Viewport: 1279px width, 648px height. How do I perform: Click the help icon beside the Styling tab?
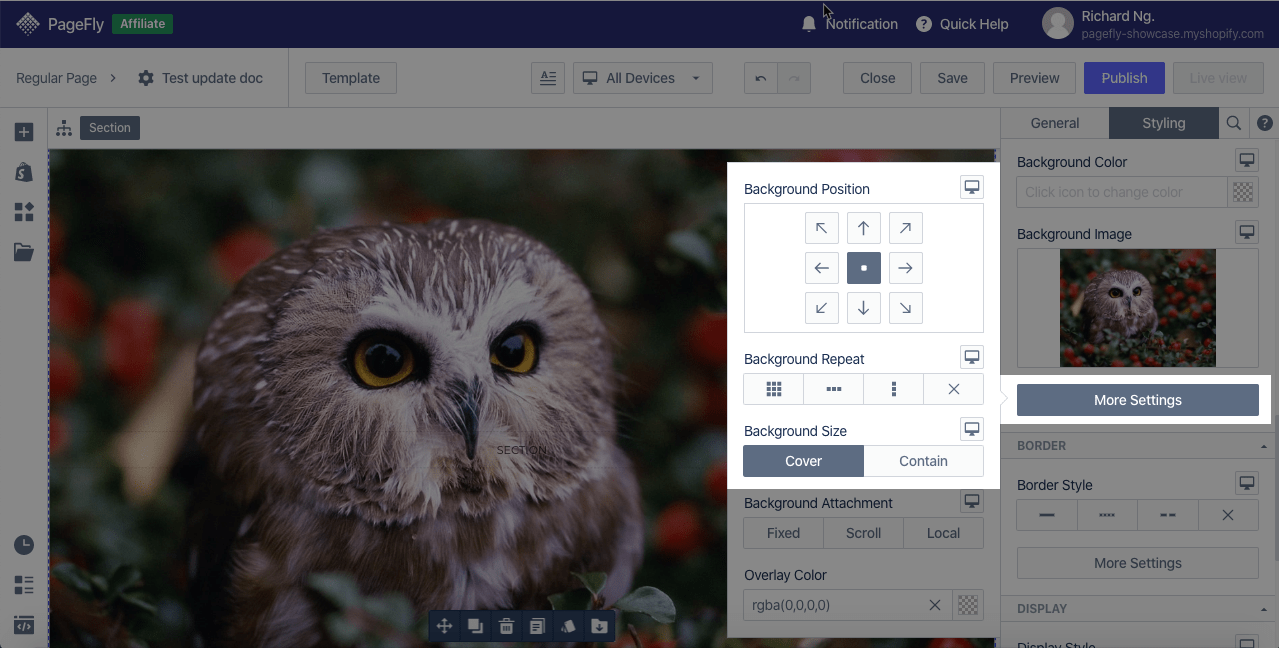coord(1265,123)
